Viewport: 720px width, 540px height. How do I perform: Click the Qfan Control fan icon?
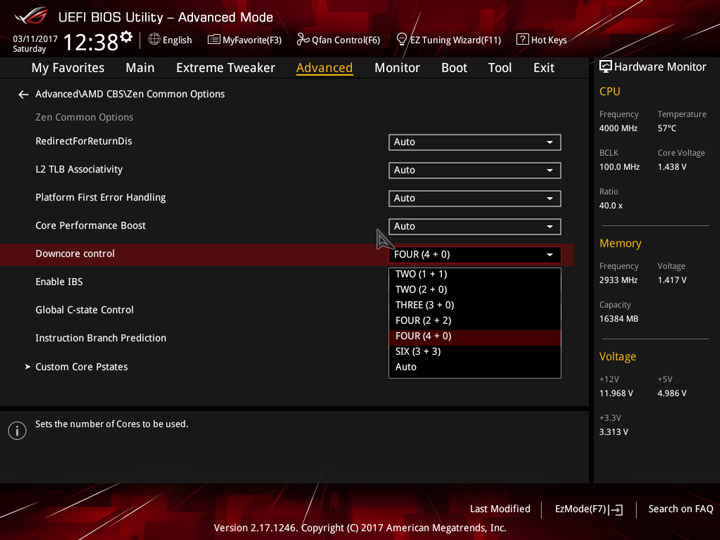(303, 40)
